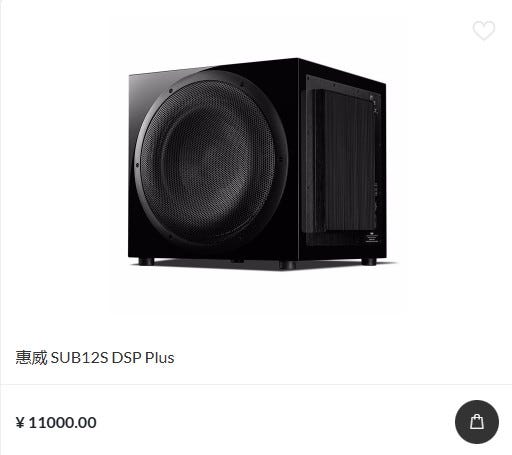Click the yen currency symbol beside the price
This screenshot has height=455, width=512.
20,423
